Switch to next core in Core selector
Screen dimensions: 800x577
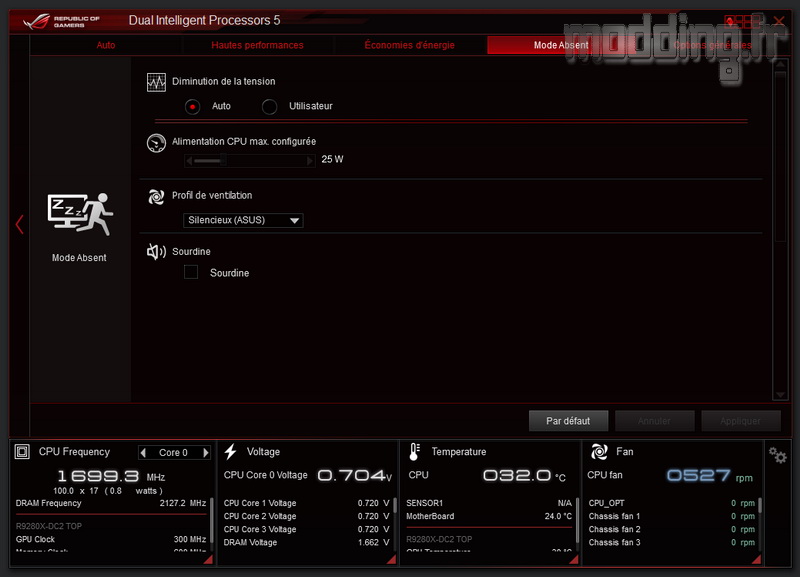[x=206, y=453]
